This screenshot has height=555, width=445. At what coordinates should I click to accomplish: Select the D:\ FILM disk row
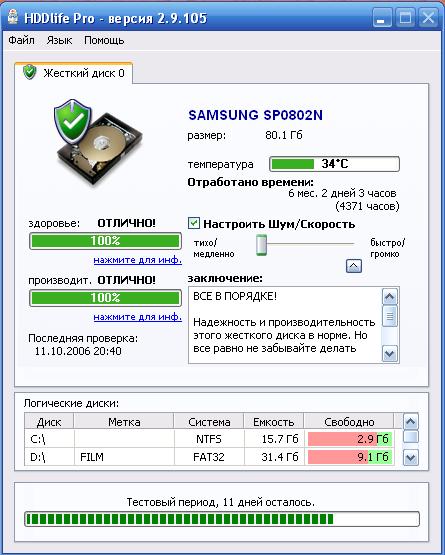[x=209, y=457]
